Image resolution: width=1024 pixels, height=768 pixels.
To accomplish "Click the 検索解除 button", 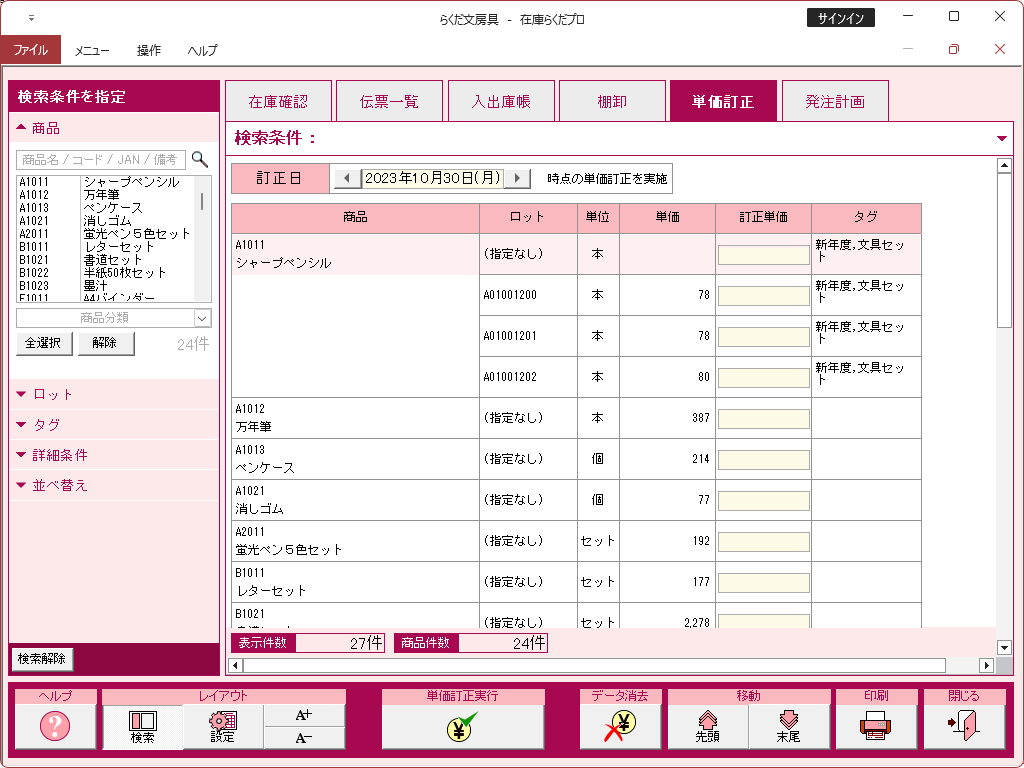I will [x=42, y=658].
